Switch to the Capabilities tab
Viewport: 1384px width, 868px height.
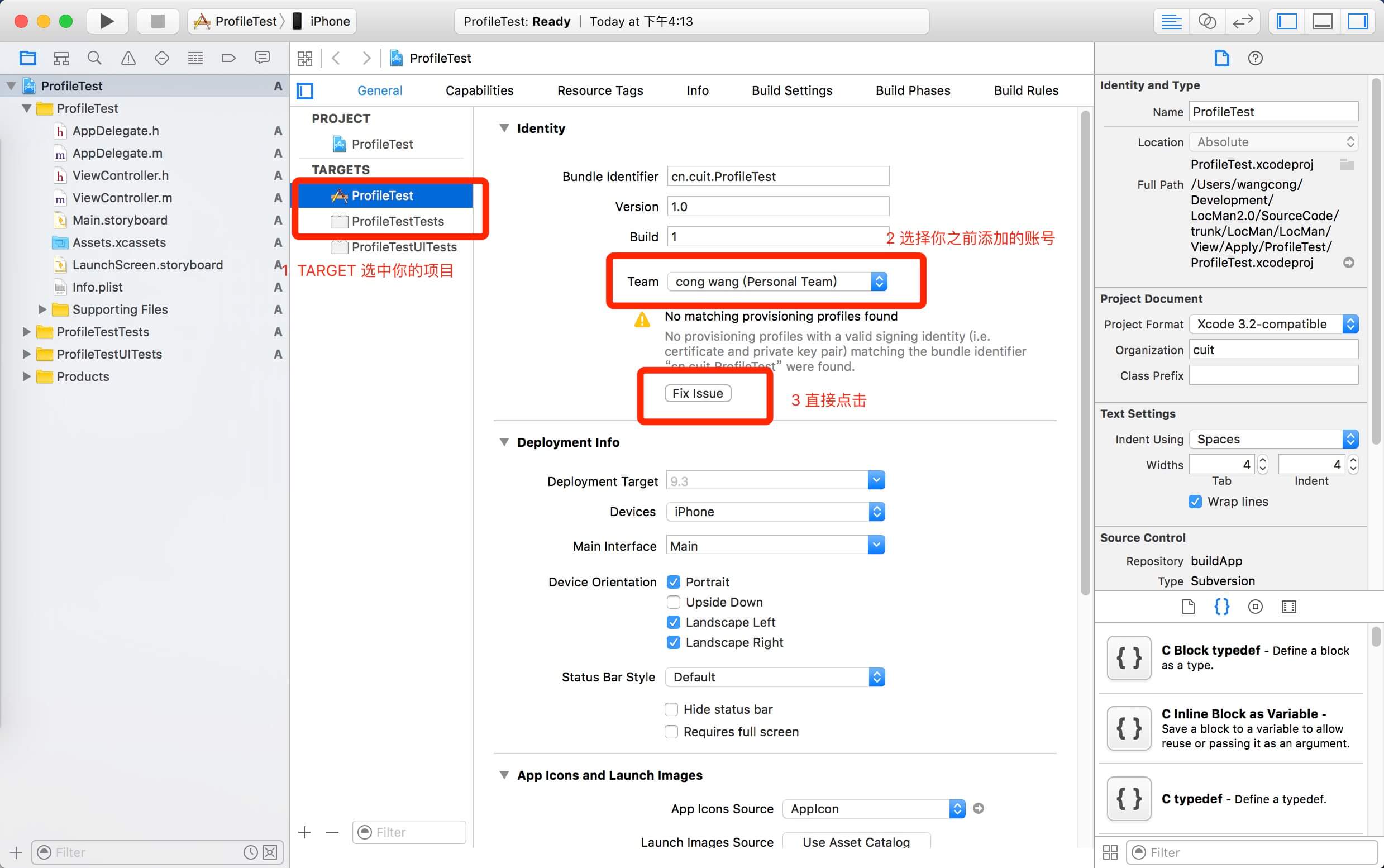pyautogui.click(x=479, y=90)
